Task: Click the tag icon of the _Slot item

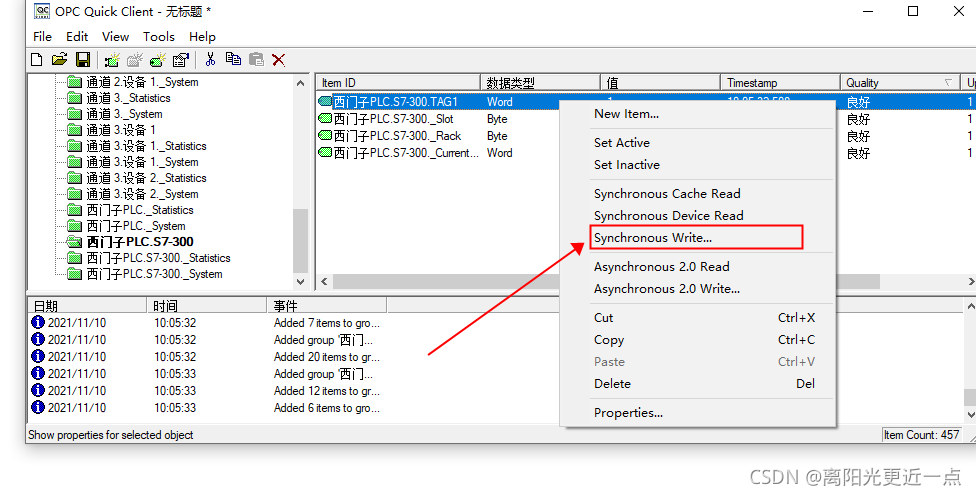Action: [x=325, y=118]
